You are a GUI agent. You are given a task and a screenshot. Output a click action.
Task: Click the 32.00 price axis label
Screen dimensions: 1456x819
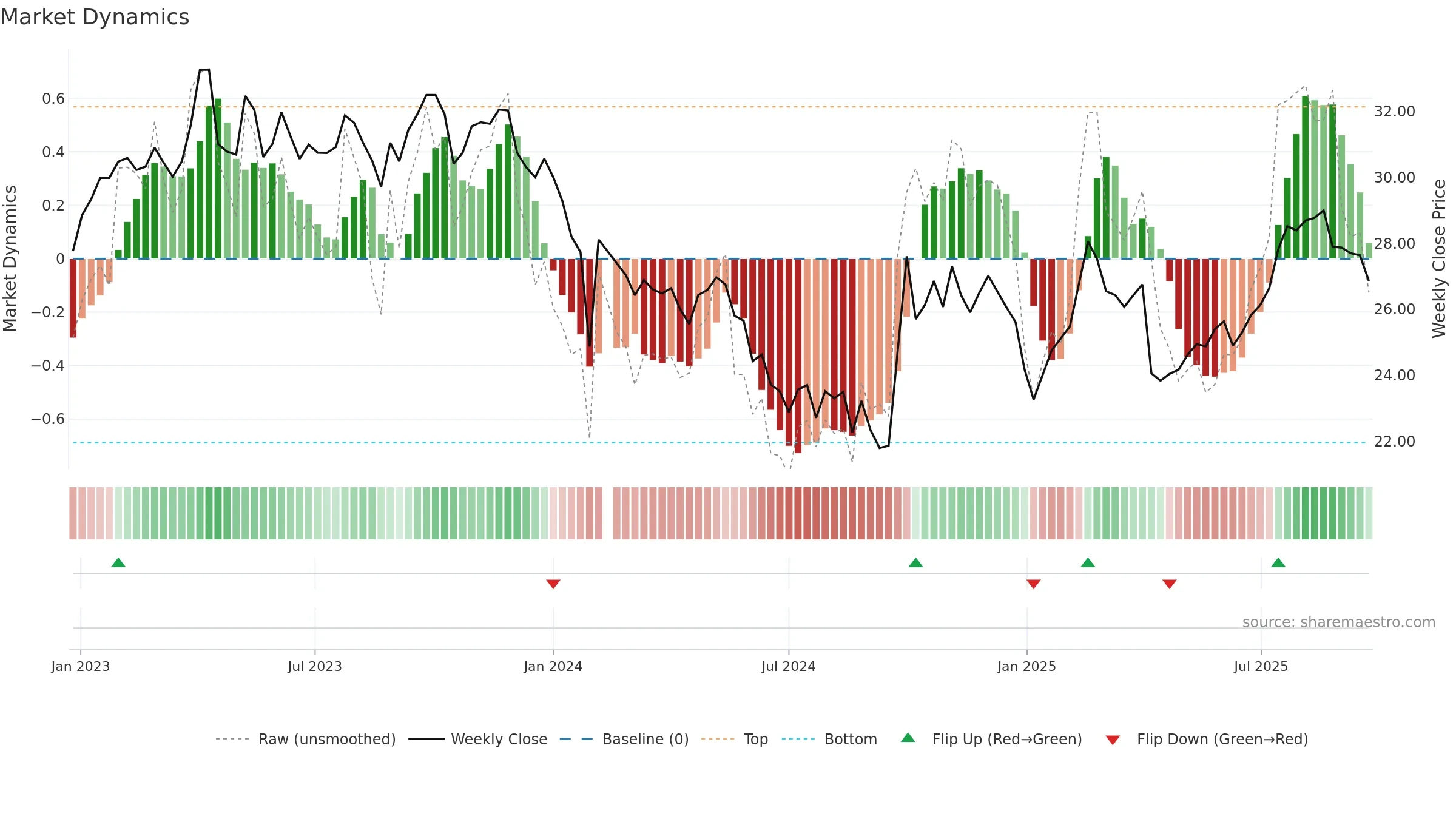pos(1395,111)
